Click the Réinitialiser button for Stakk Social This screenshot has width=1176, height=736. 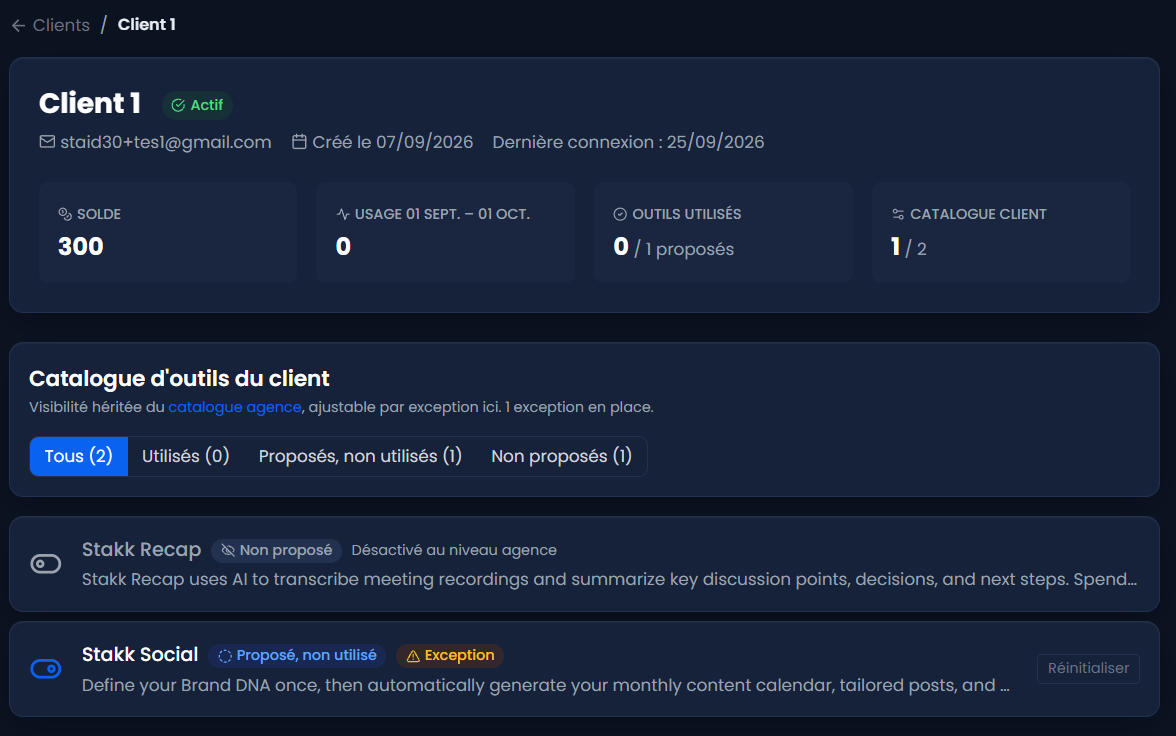[x=1088, y=668]
